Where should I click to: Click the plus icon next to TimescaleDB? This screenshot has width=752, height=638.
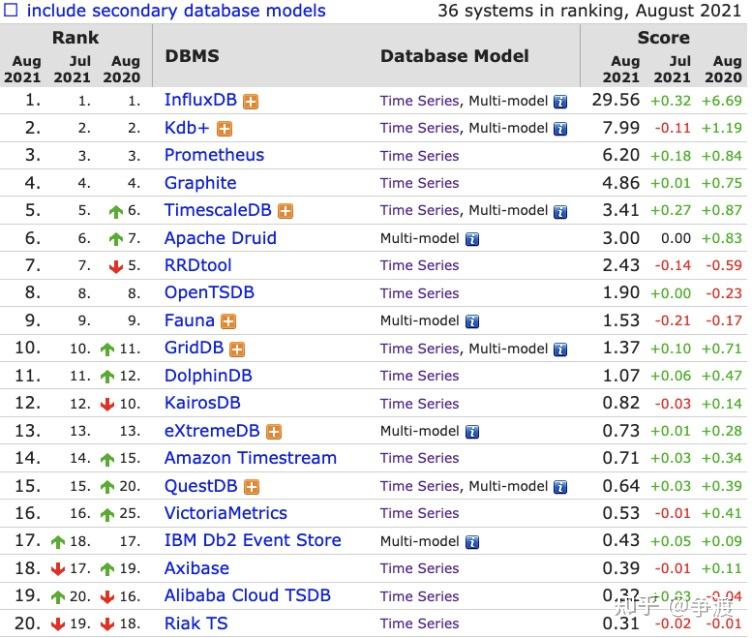point(286,211)
